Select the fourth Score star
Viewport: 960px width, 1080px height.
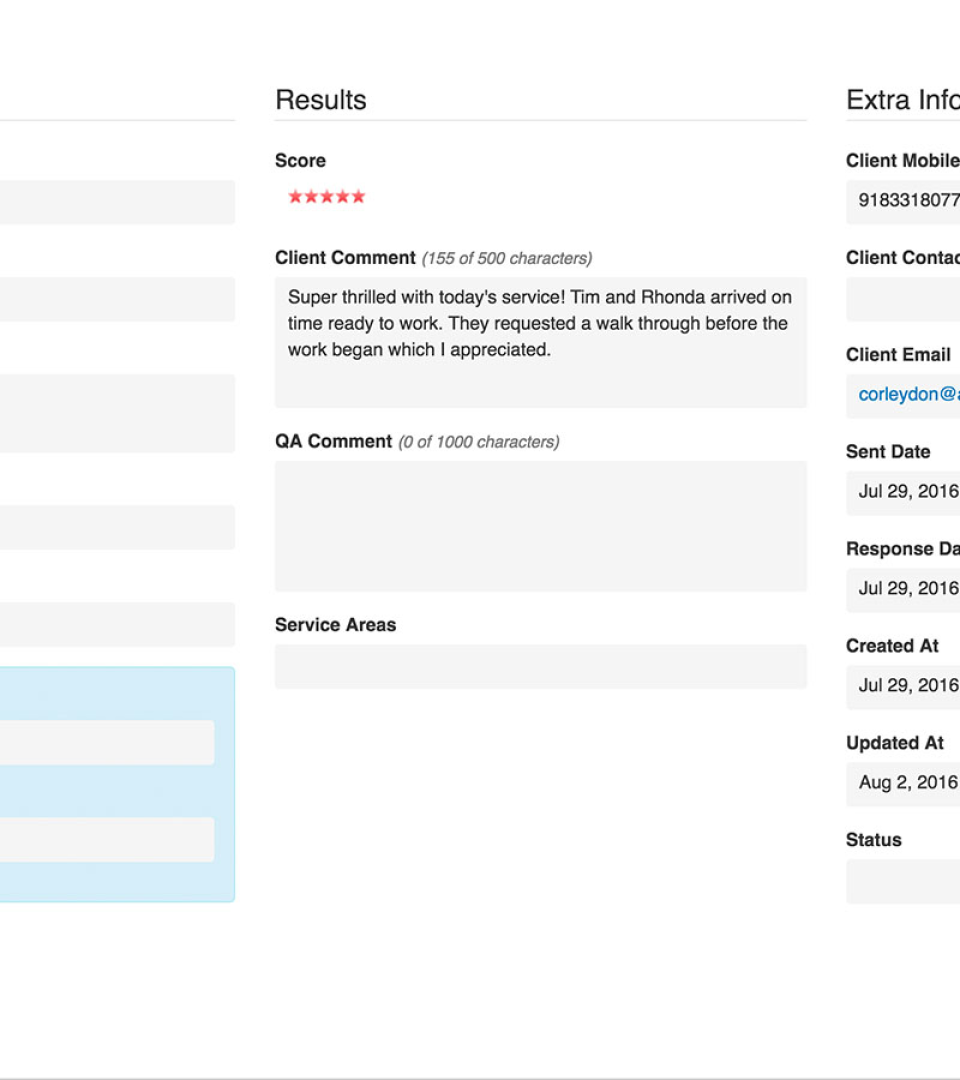click(343, 197)
